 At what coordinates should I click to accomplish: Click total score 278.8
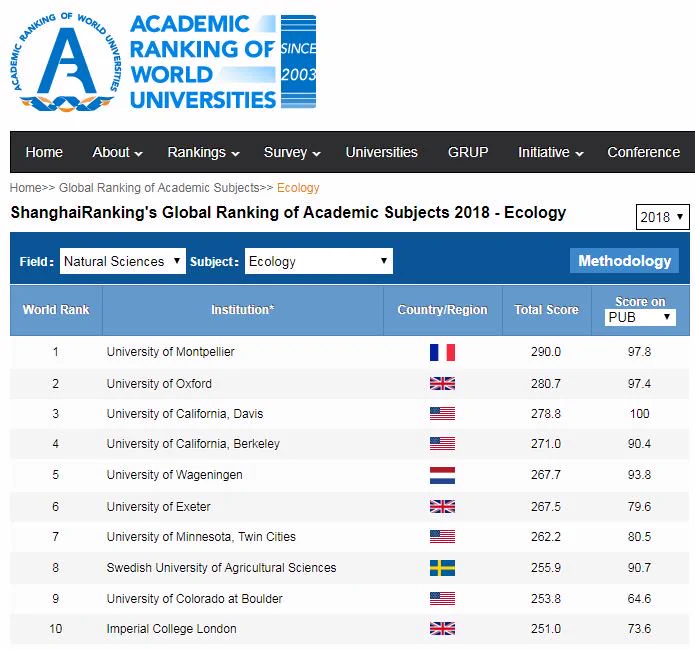click(x=546, y=414)
